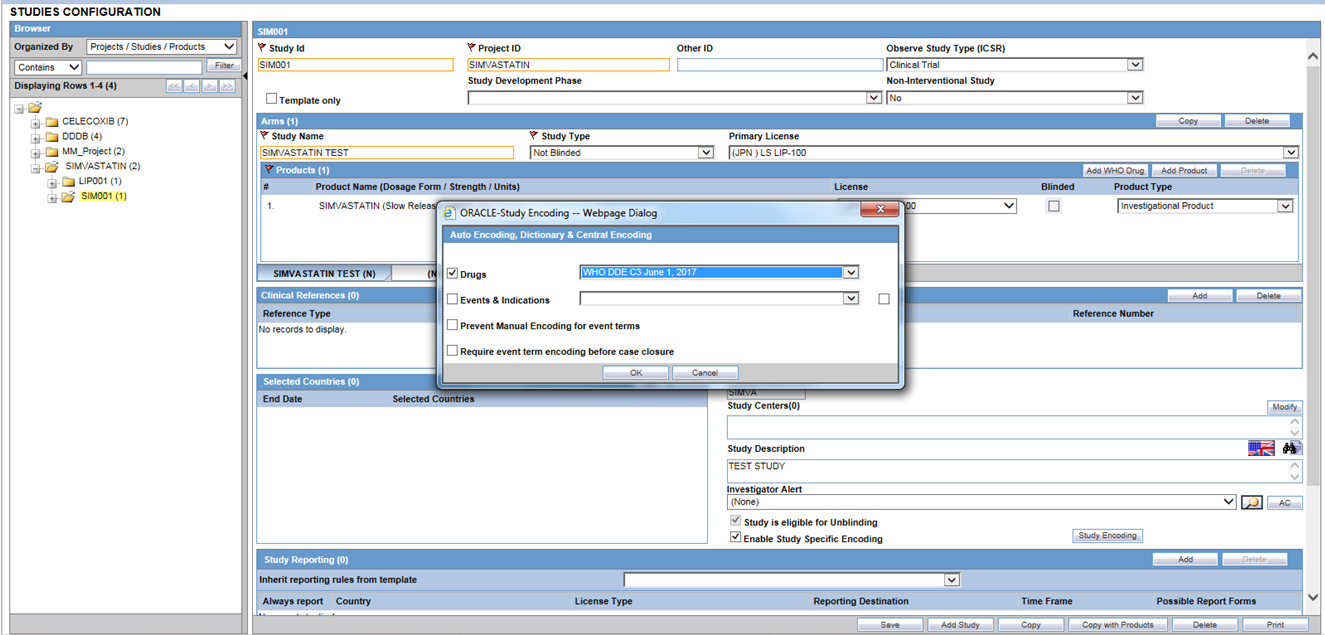1325x635 pixels.
Task: Uncheck Enable Study Specific Encoding
Action: (x=736, y=537)
